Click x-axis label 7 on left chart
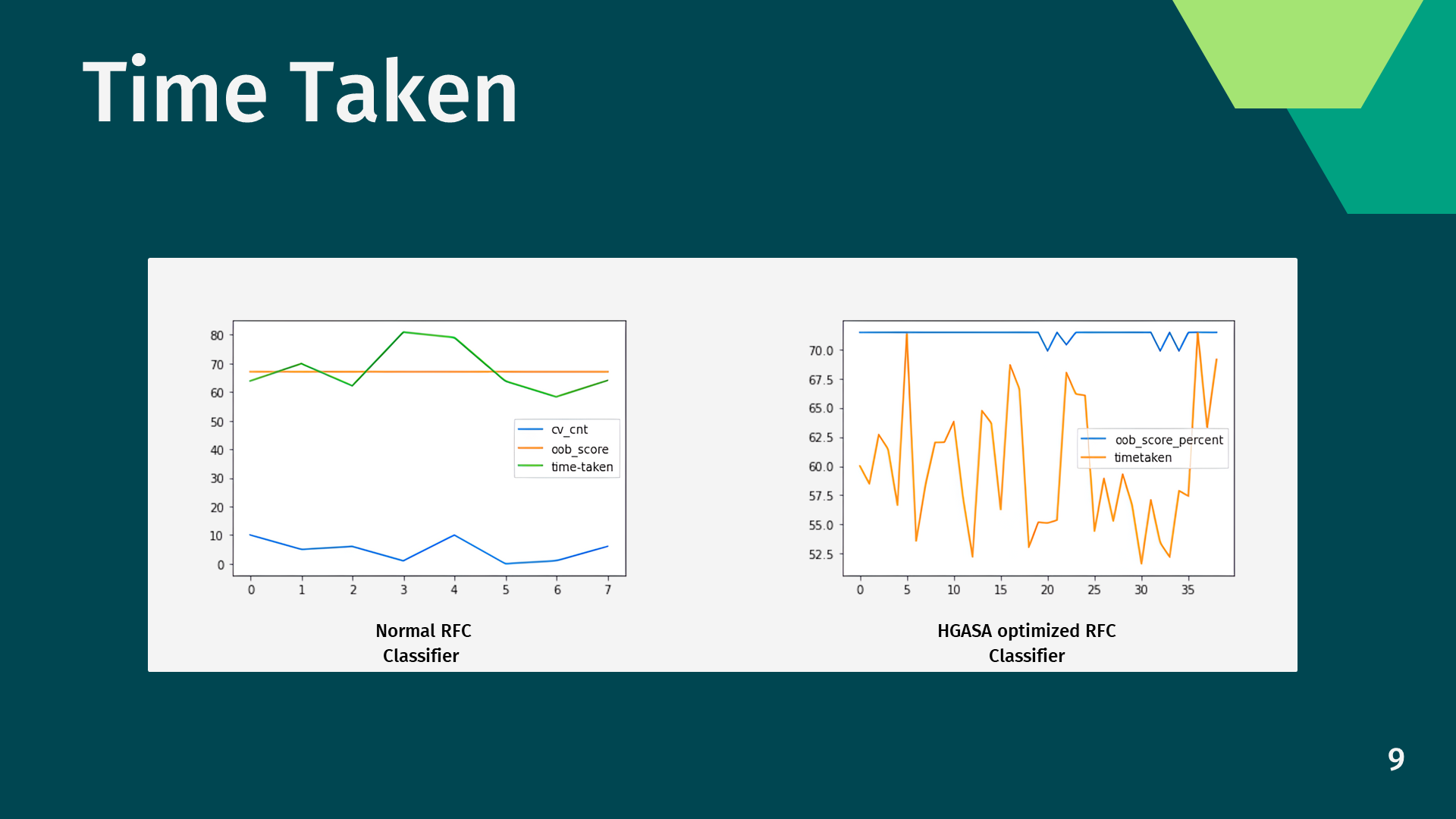 607,590
